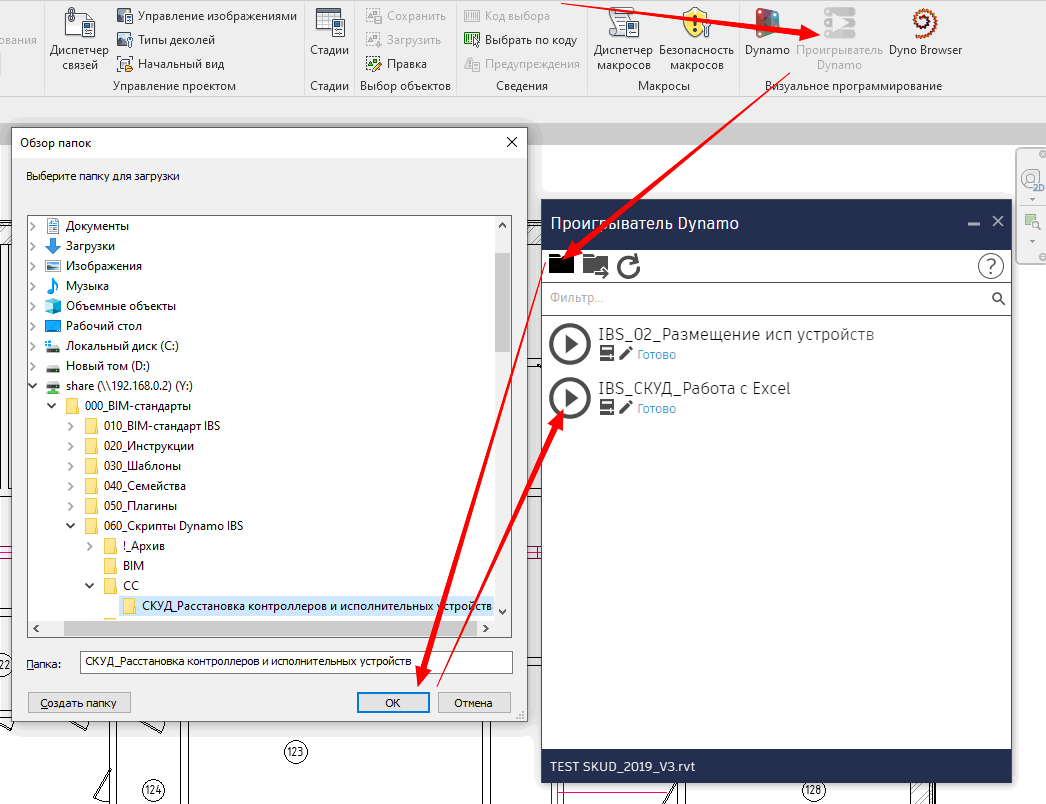
Task: Run IBS_02_Размещение исп устройств script
Action: point(570,344)
